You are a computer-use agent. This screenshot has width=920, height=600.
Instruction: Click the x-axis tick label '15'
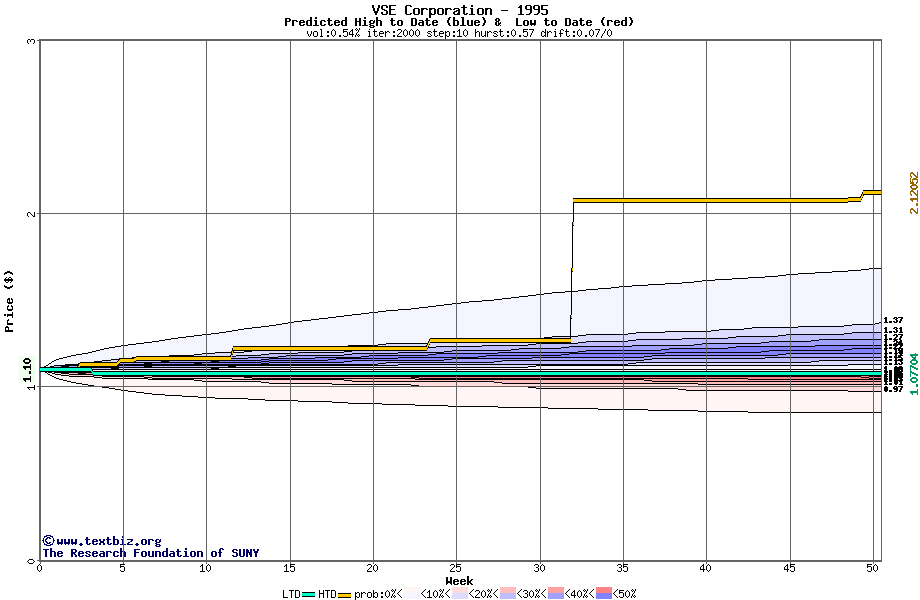tap(289, 568)
